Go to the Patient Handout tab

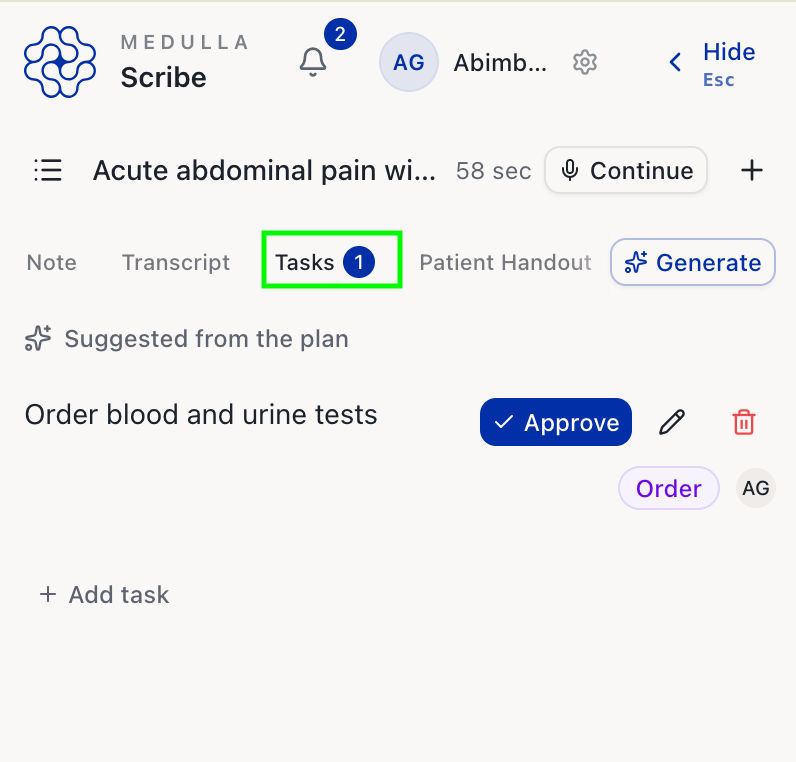[505, 262]
